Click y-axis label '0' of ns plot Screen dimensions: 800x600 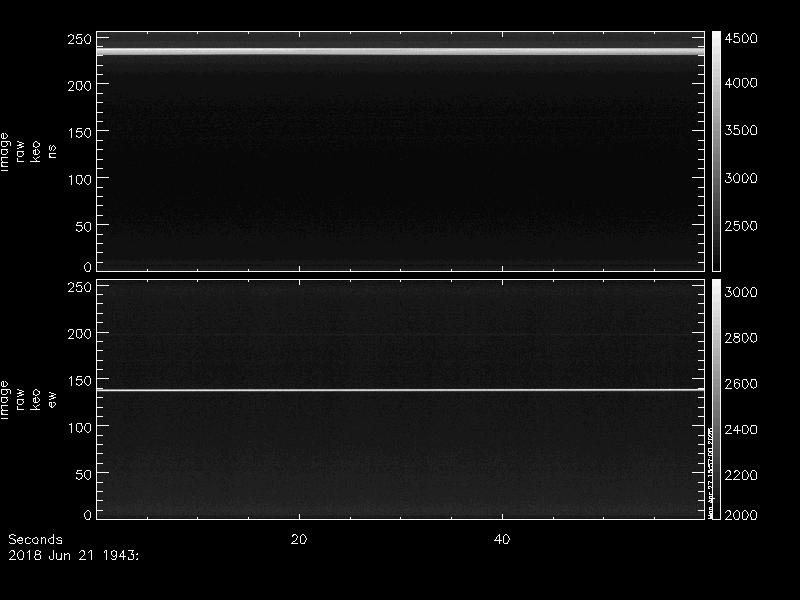click(88, 266)
